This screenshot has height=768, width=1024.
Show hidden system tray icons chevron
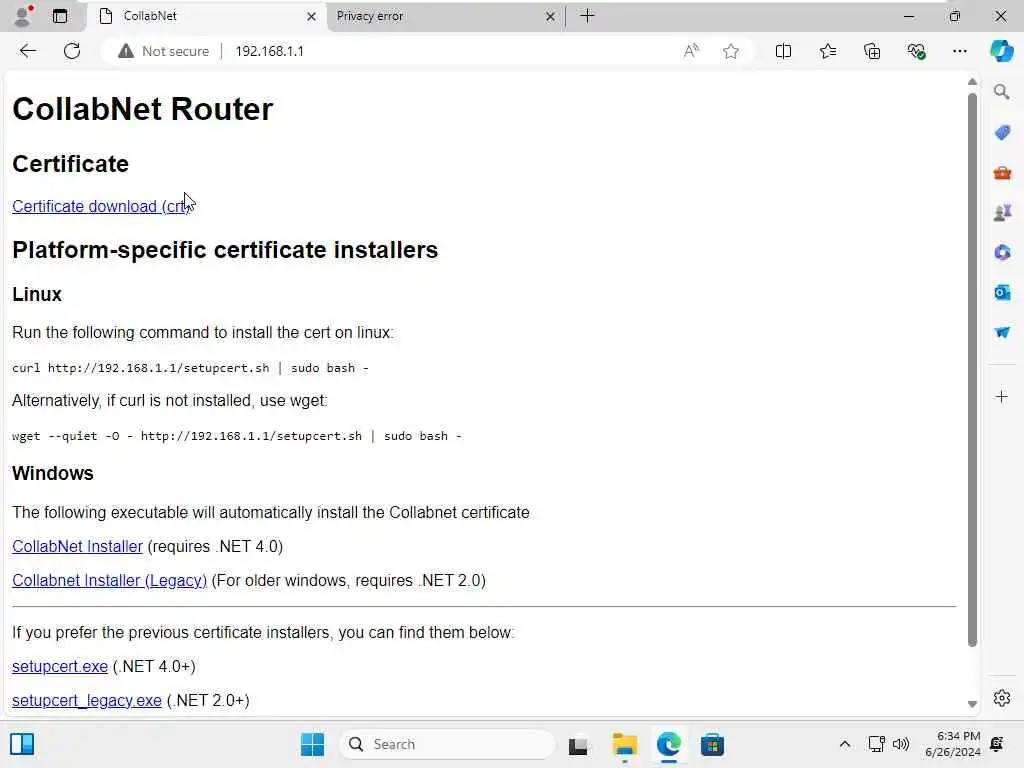pos(844,744)
